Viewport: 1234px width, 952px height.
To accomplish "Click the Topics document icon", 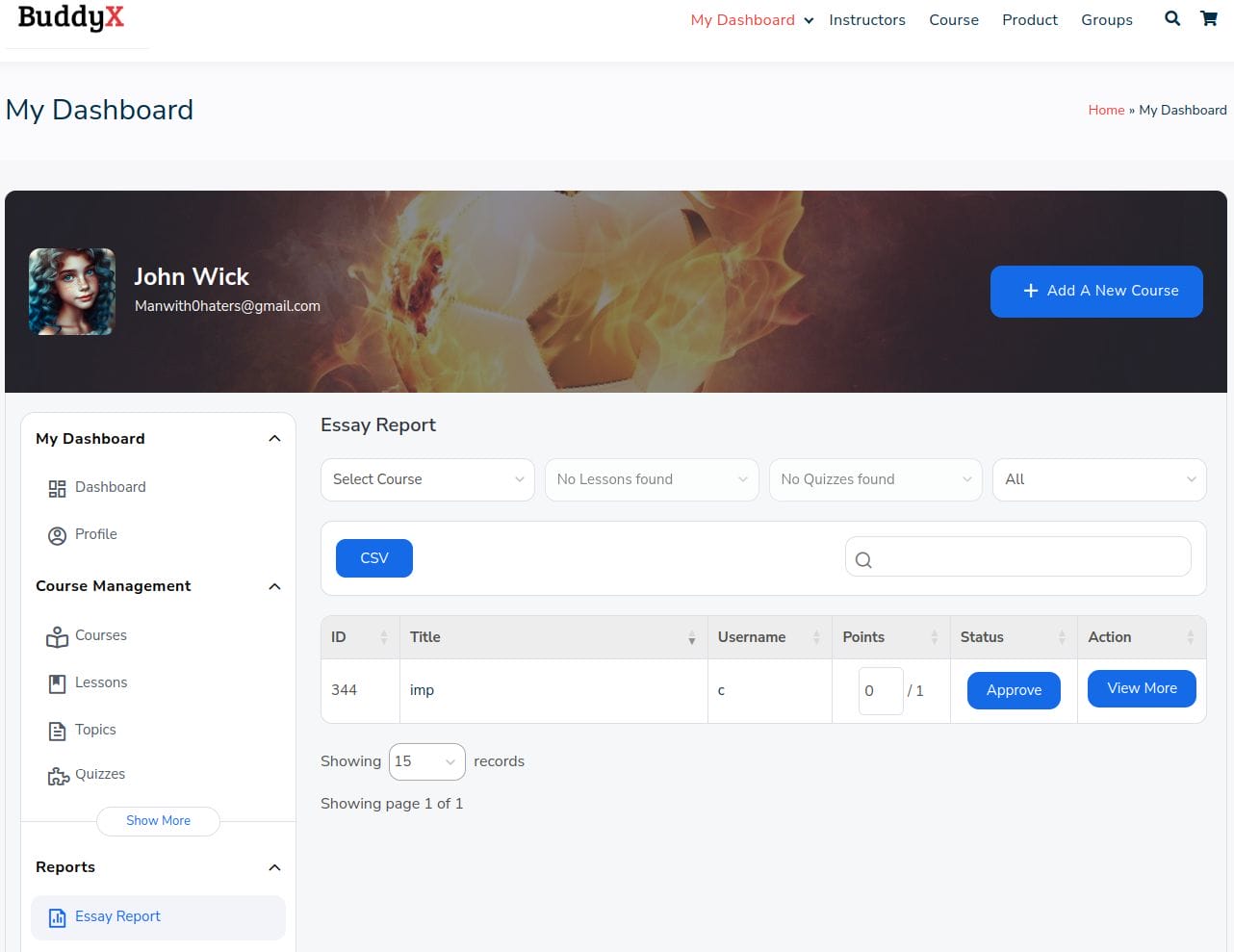I will [57, 731].
